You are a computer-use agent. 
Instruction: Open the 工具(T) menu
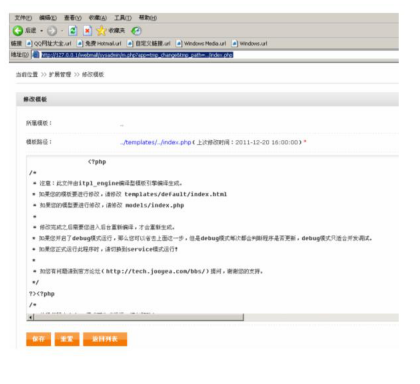click(x=123, y=18)
